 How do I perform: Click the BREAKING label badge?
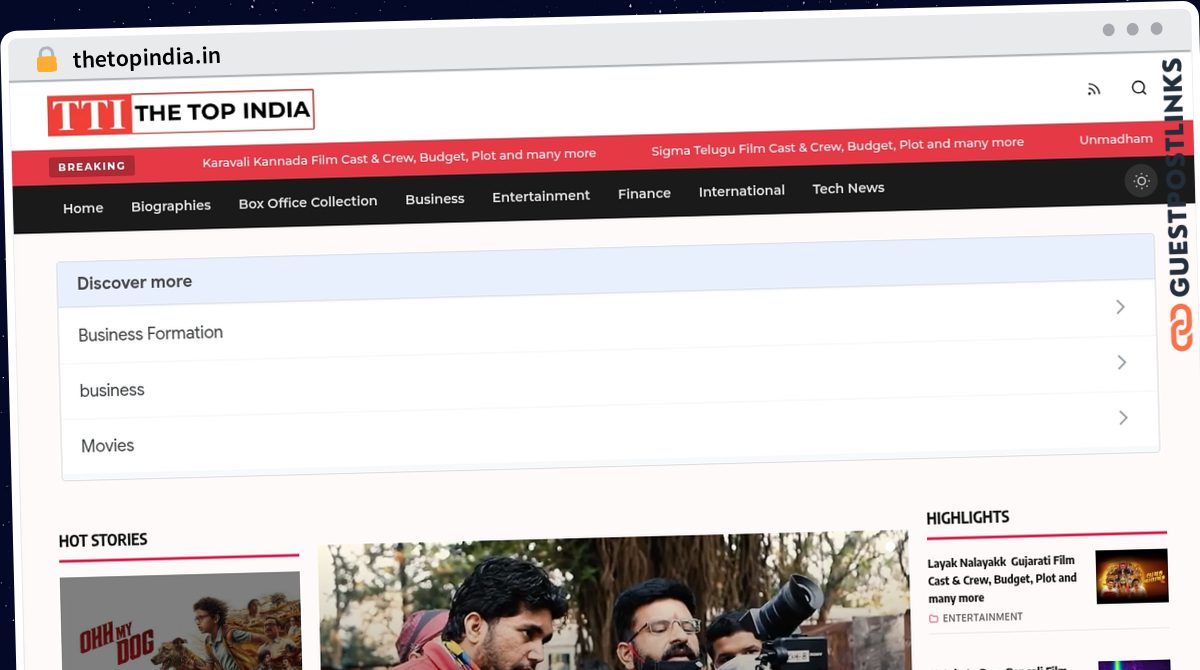coord(92,167)
